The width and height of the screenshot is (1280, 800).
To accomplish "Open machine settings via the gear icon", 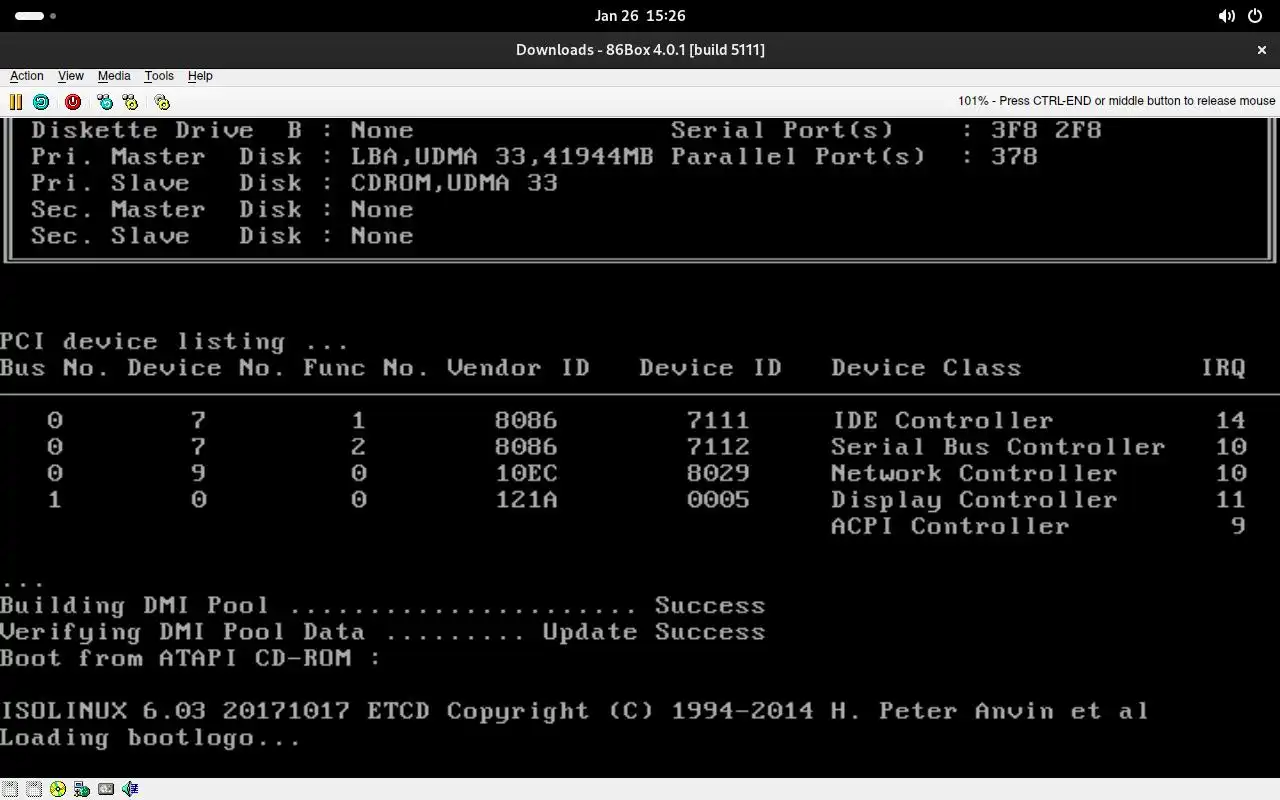I will pyautogui.click(x=162, y=101).
